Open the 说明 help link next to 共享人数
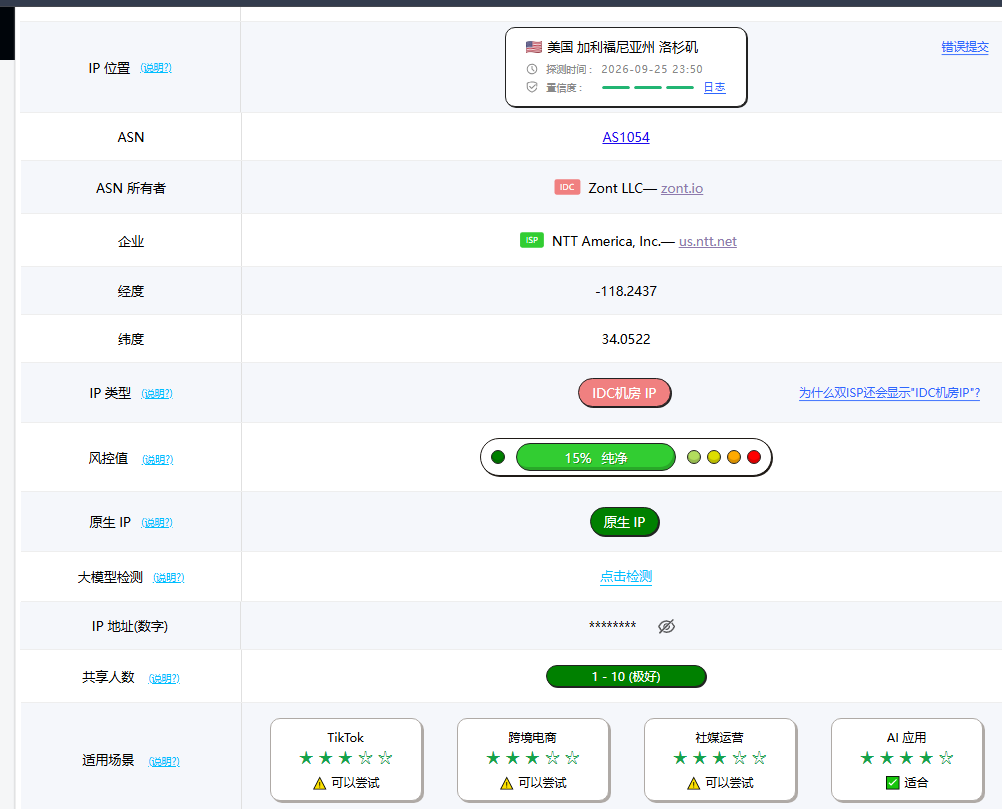Viewport: 1002px width, 809px height. coord(164,679)
